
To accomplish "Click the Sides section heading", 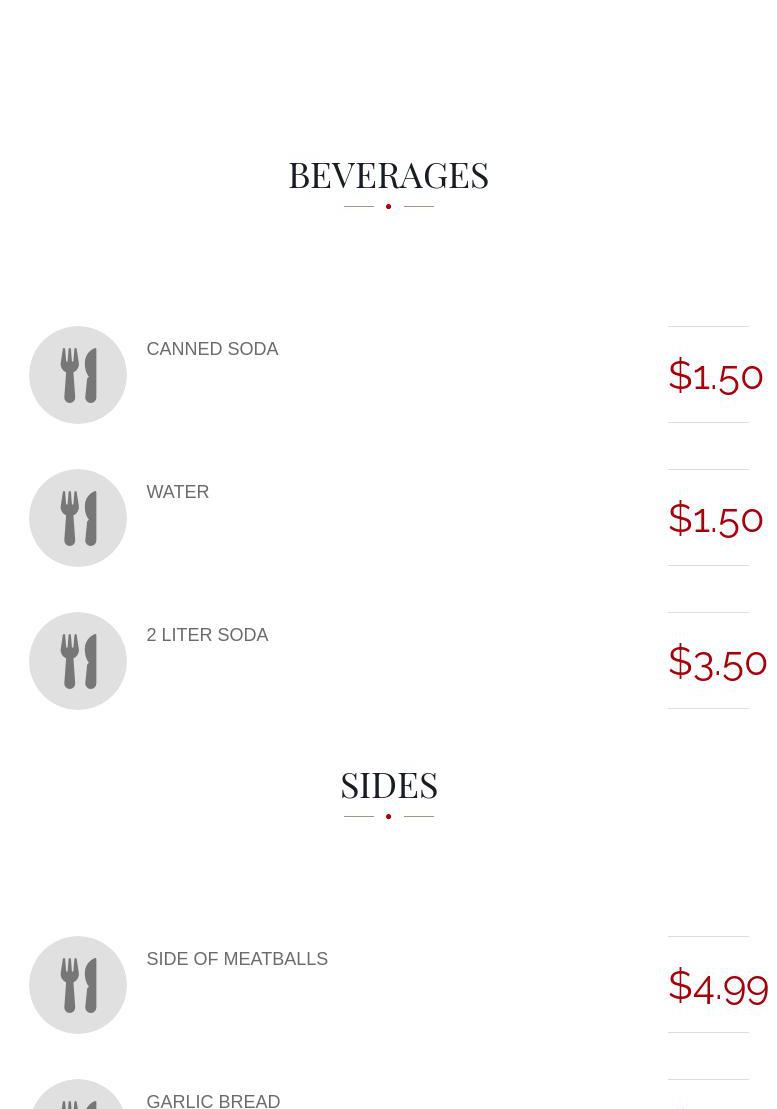I will (388, 785).
